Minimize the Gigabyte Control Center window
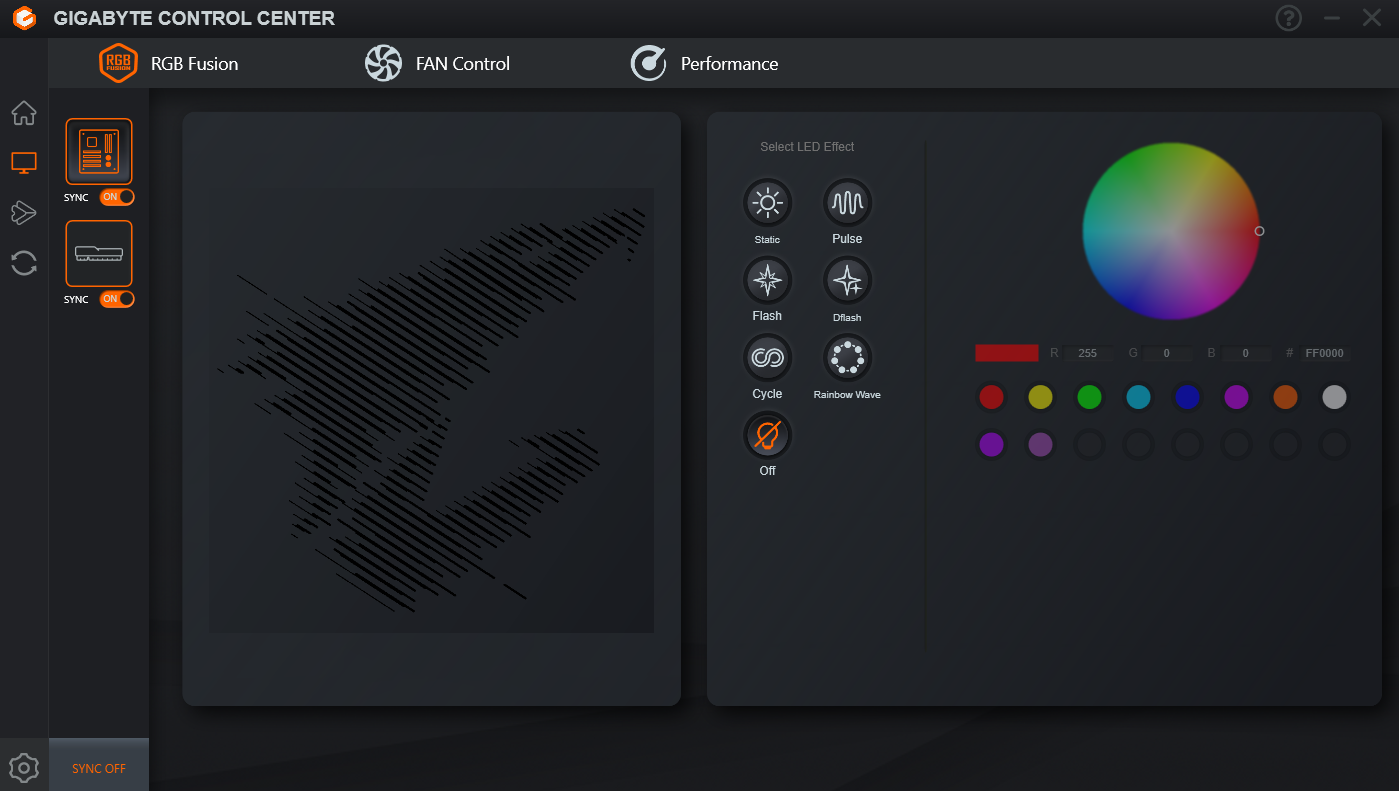The width and height of the screenshot is (1399, 791). click(x=1331, y=18)
